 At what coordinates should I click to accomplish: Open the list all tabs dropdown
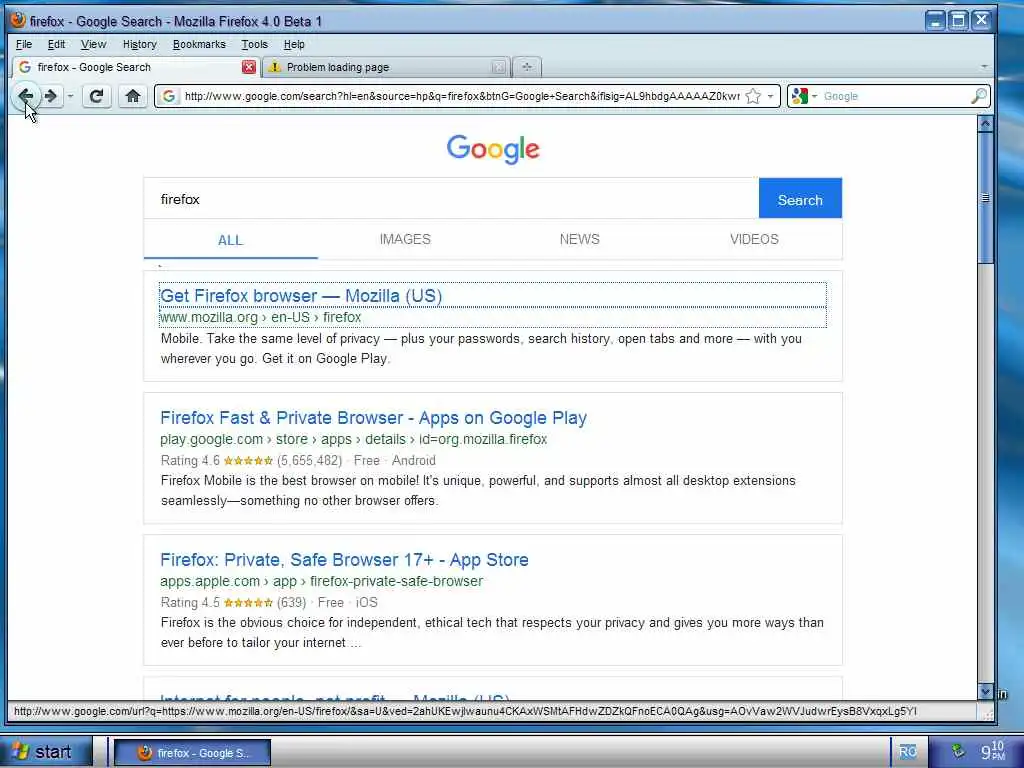984,67
